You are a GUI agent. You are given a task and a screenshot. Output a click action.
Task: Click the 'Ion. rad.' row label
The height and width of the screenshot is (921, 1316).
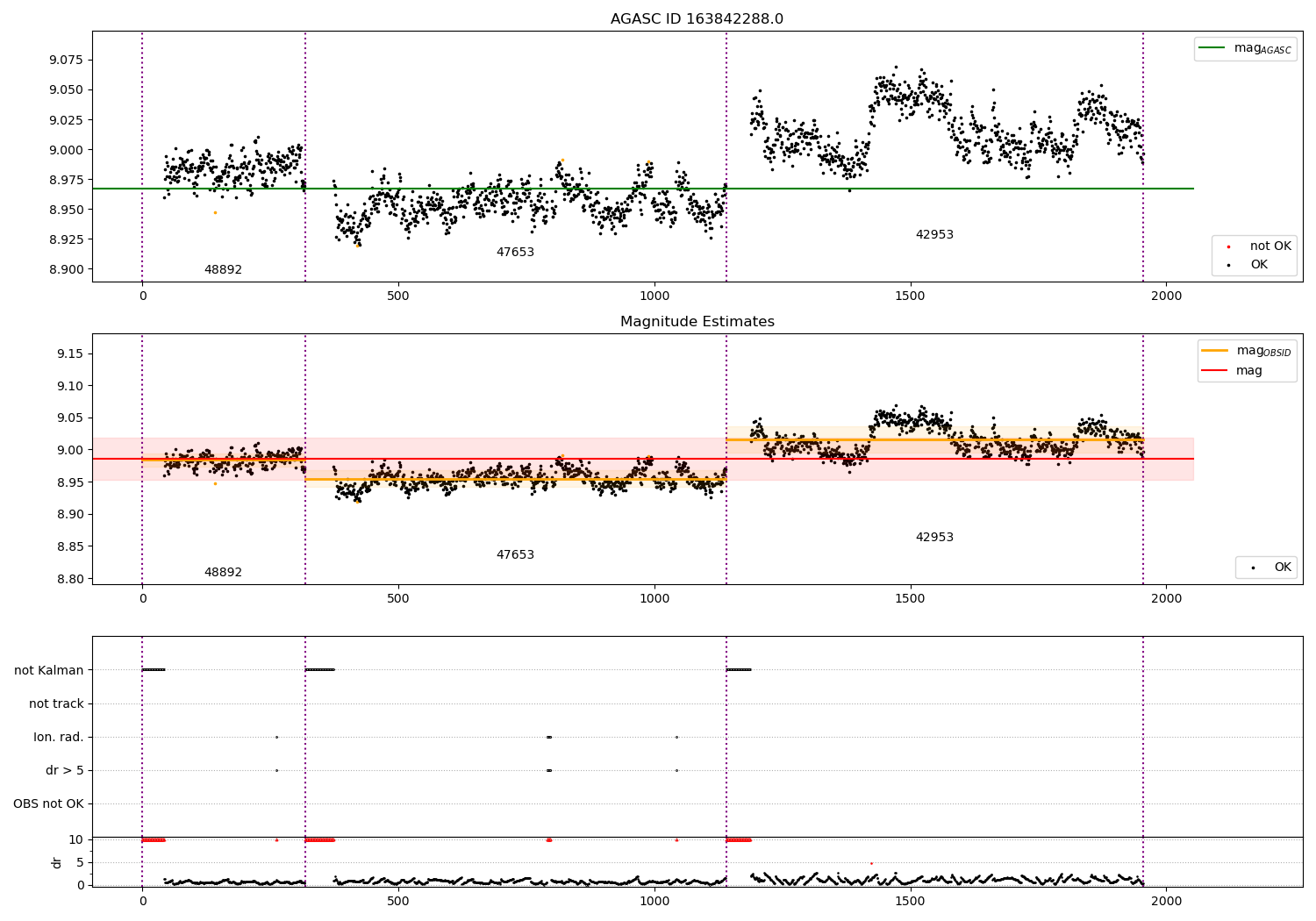click(x=59, y=738)
